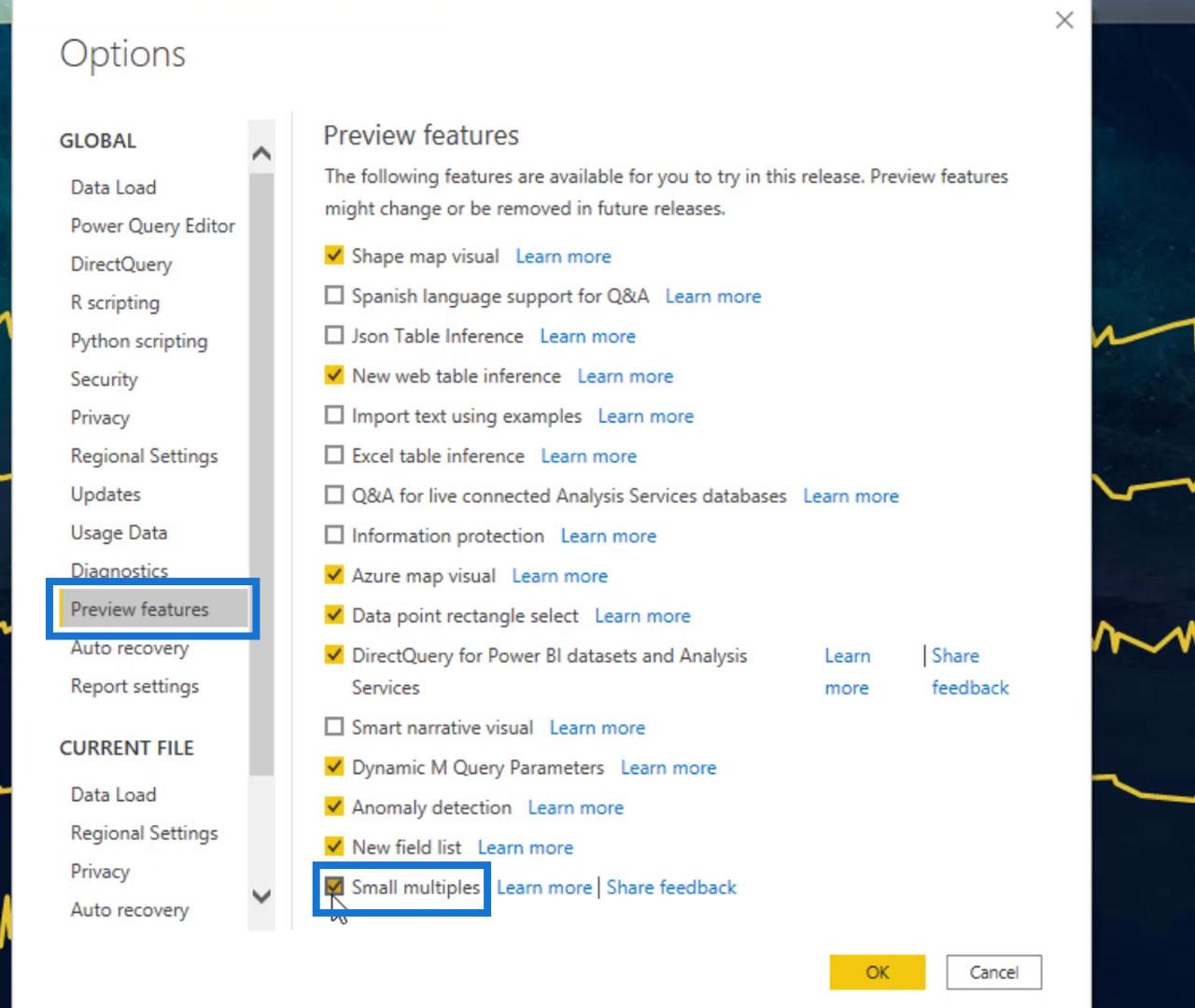
Task: Open Global Regional Settings
Action: pos(144,455)
